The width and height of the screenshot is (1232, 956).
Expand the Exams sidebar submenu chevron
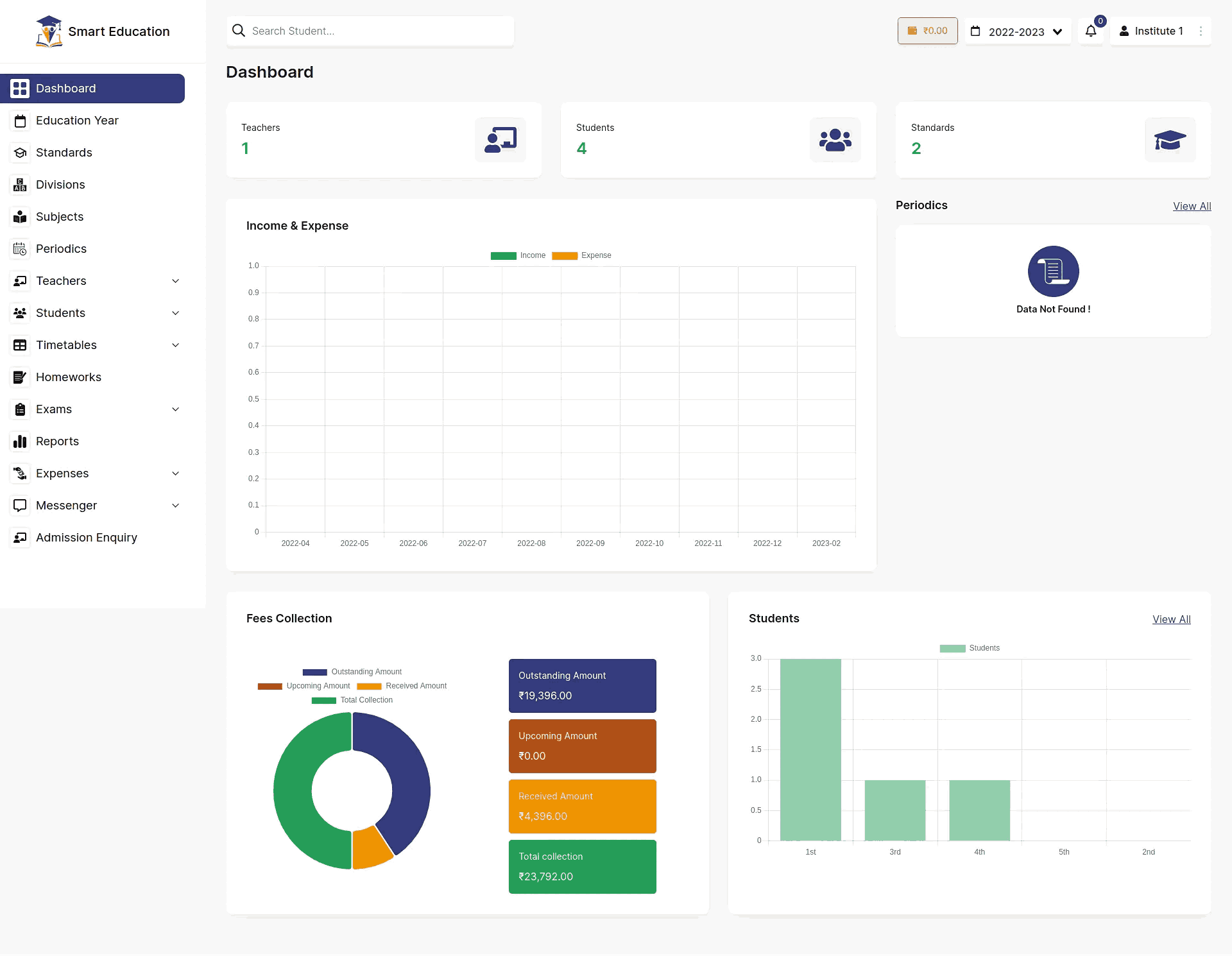tap(175, 409)
